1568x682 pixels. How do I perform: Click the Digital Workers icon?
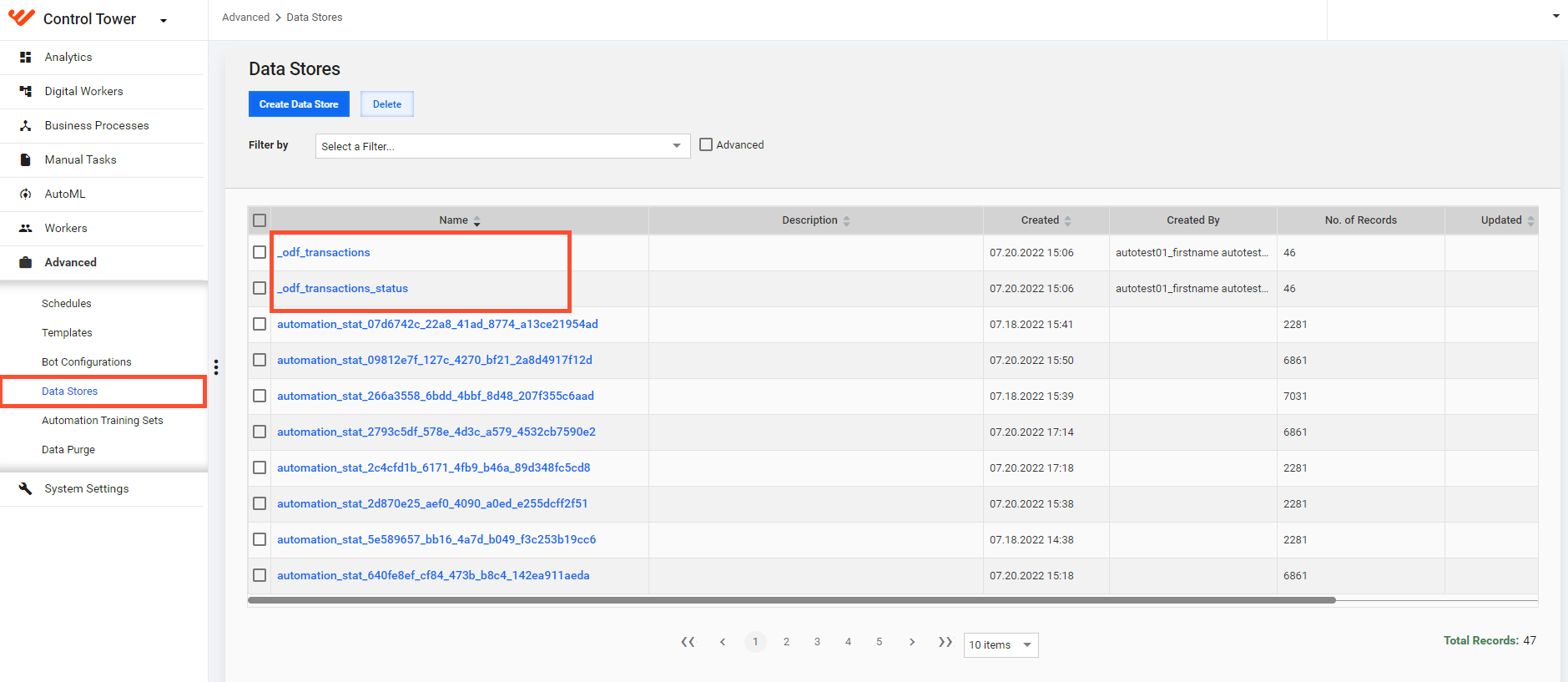pos(26,91)
